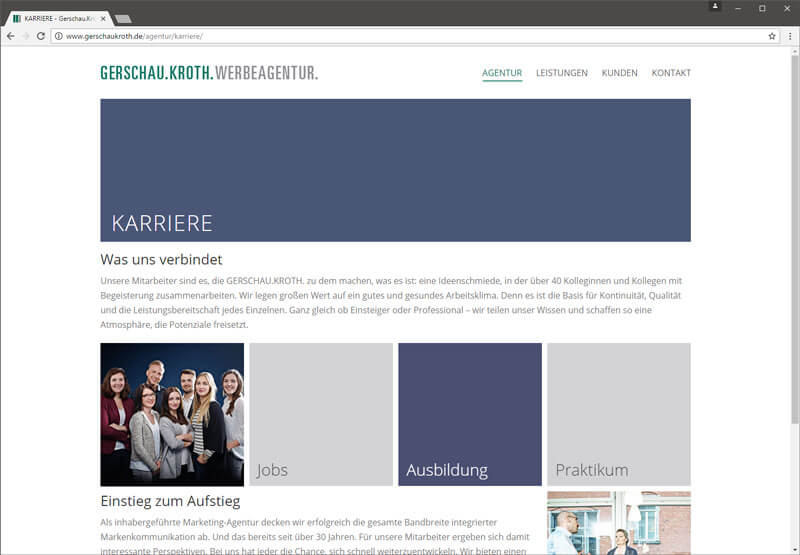Minimize the browser window
800x555 pixels.
(738, 8)
